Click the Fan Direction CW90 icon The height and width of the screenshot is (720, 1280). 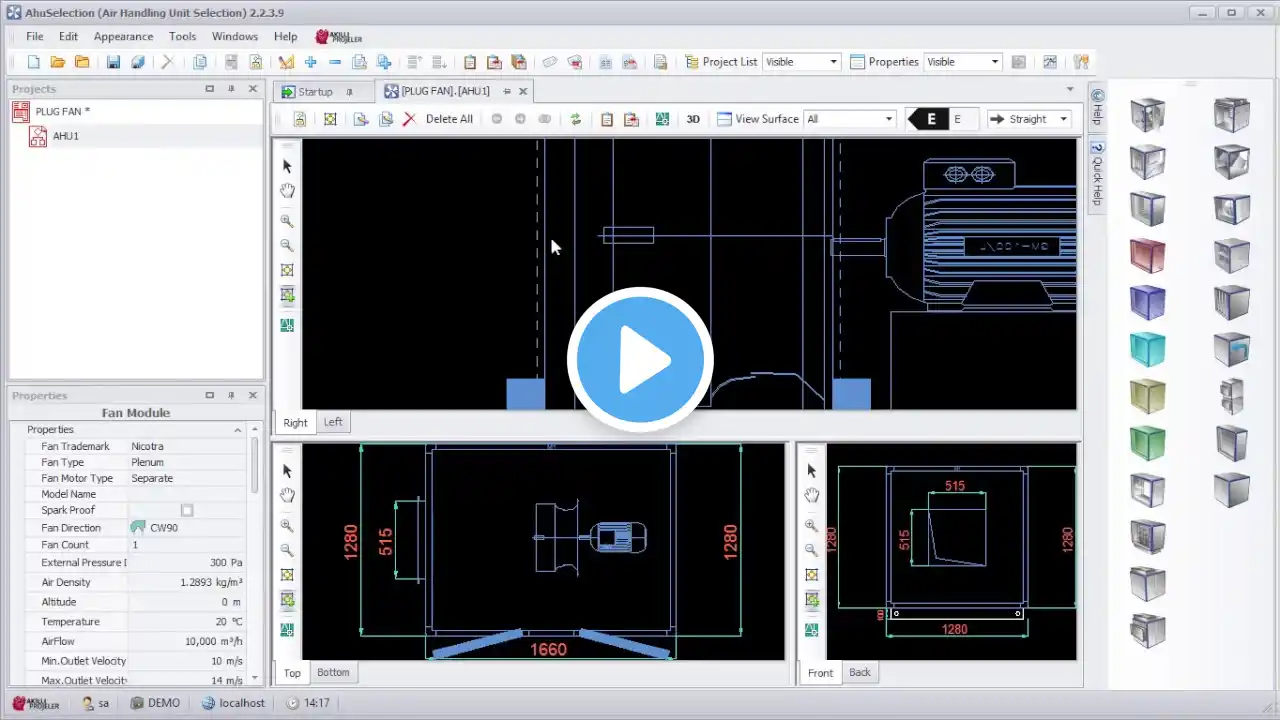pos(138,527)
